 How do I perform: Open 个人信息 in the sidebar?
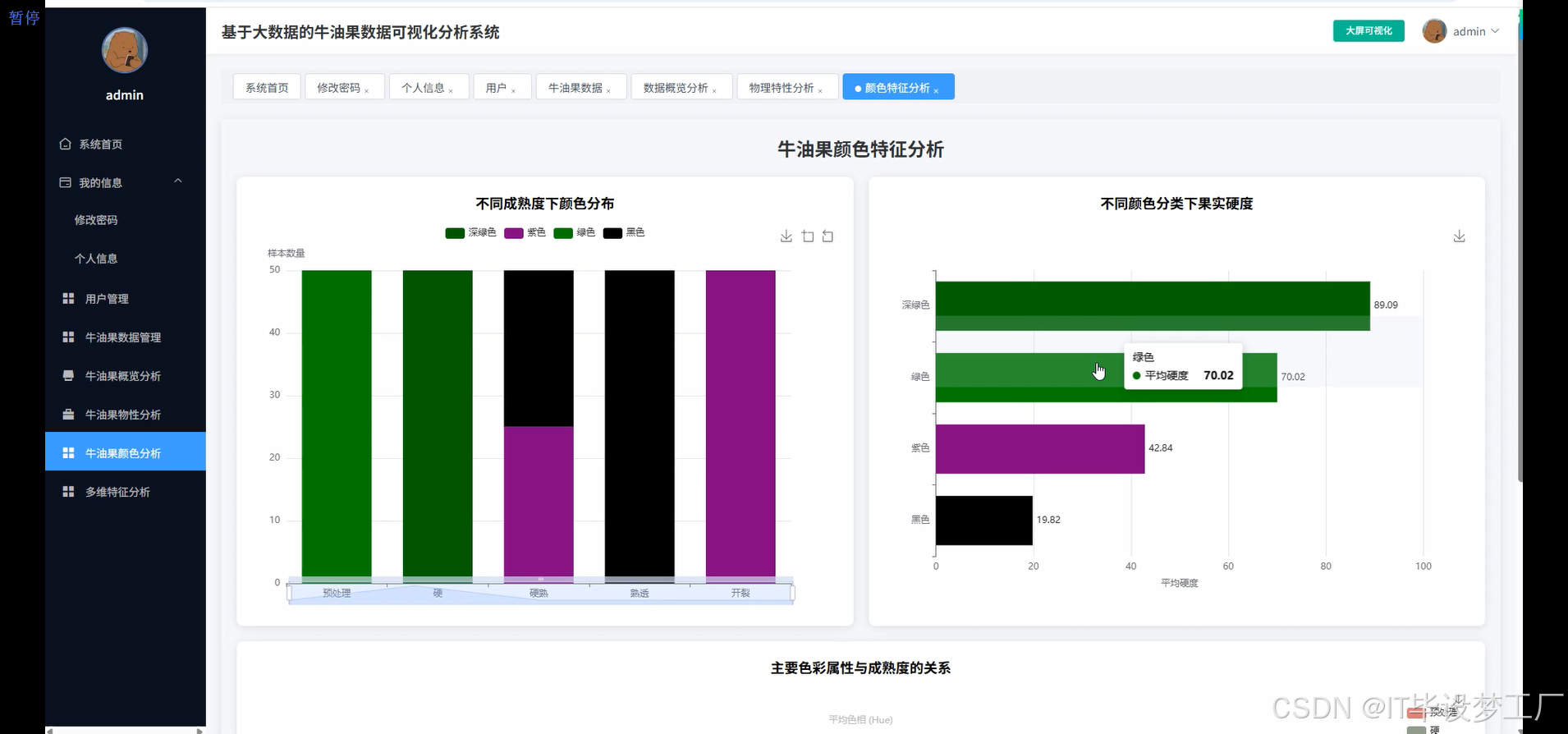tap(96, 259)
